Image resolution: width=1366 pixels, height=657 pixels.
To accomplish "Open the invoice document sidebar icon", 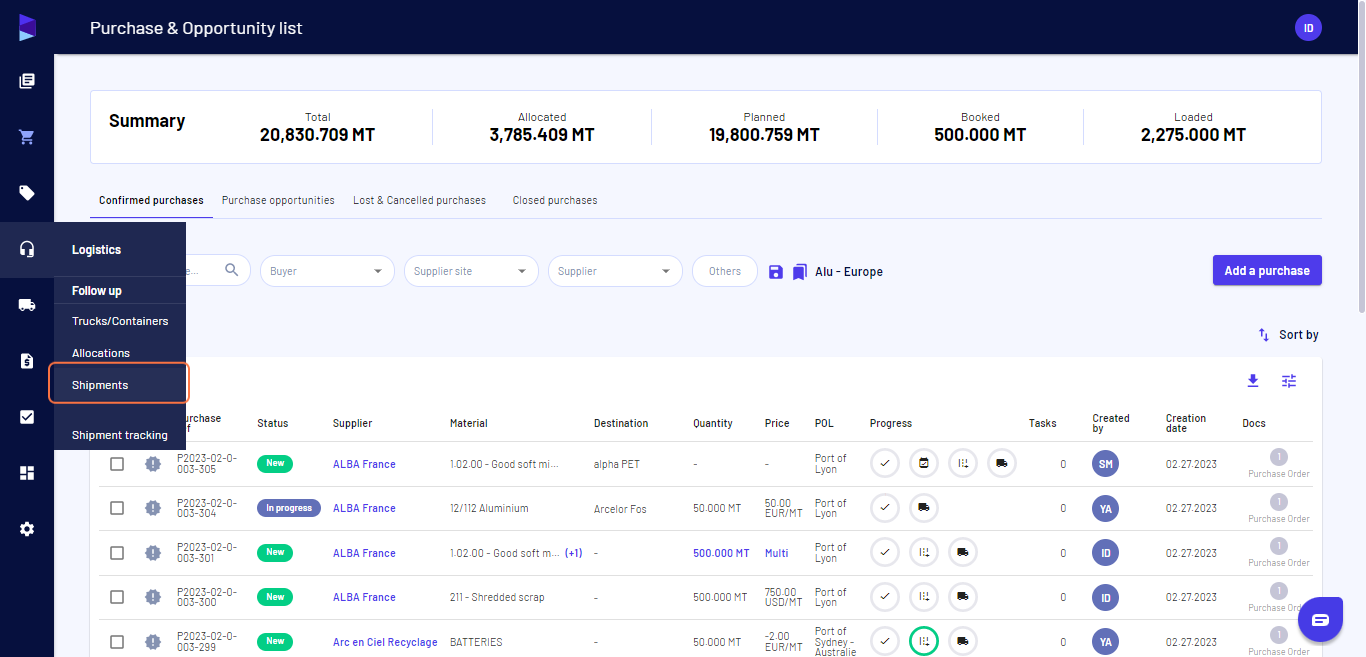I will [x=27, y=361].
